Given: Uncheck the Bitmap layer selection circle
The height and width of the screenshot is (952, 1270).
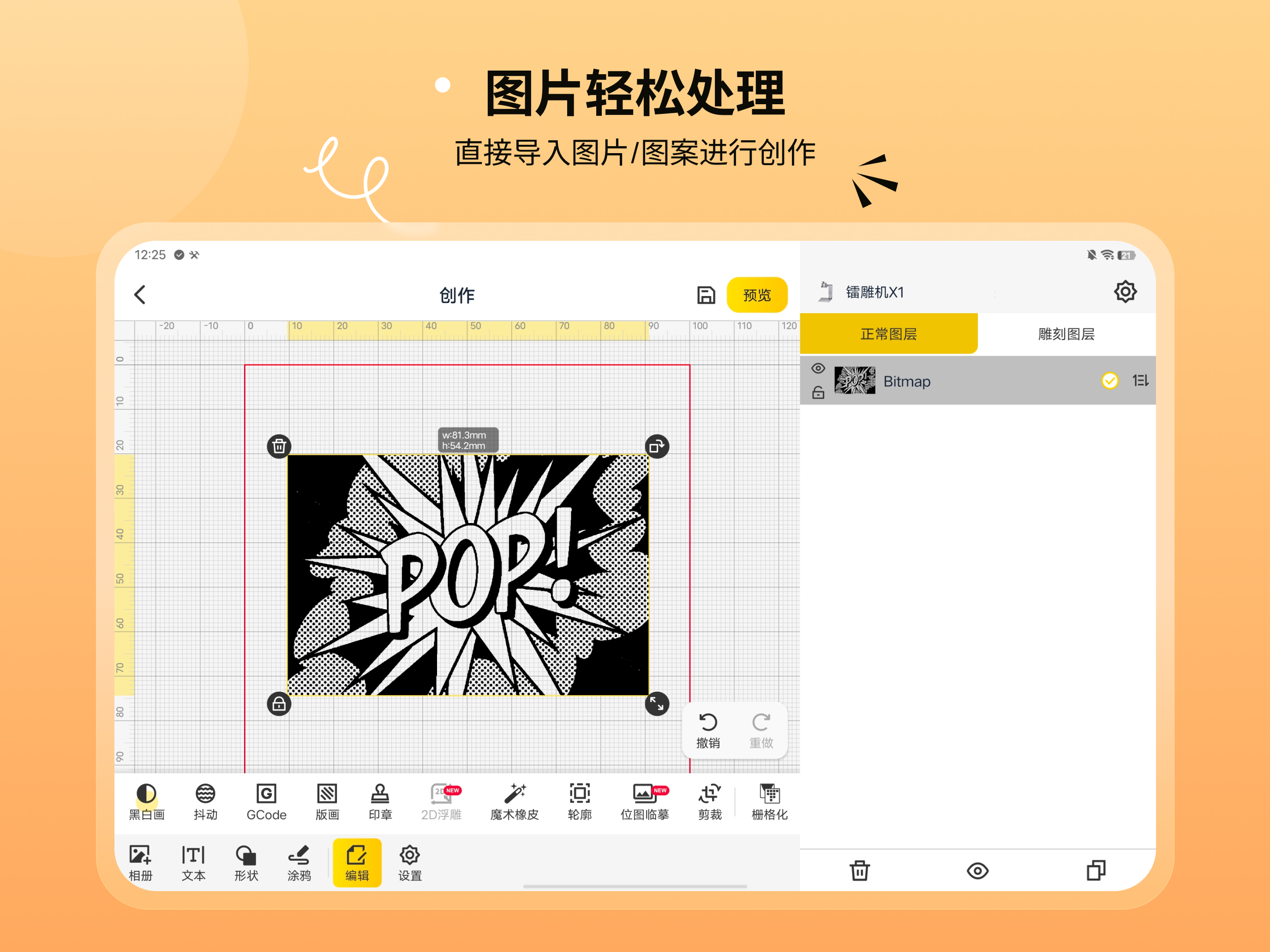Looking at the screenshot, I should tap(1110, 381).
